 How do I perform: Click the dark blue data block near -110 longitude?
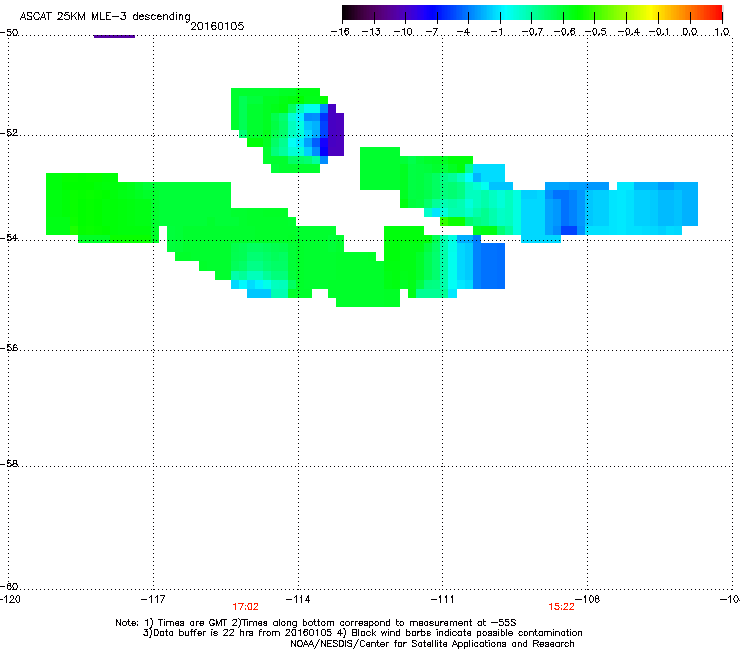[x=489, y=265]
